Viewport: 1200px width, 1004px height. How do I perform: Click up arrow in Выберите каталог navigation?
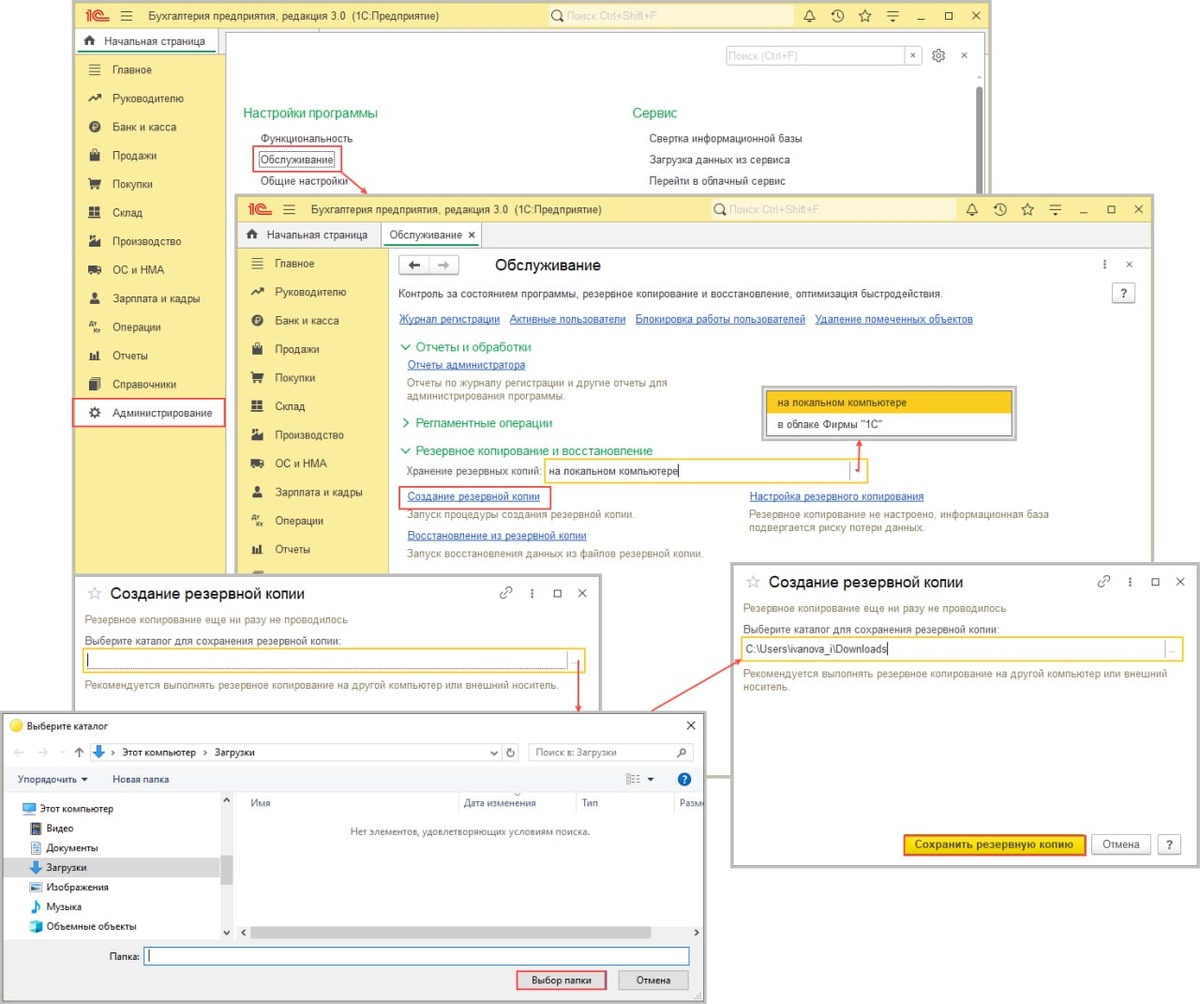pyautogui.click(x=79, y=752)
